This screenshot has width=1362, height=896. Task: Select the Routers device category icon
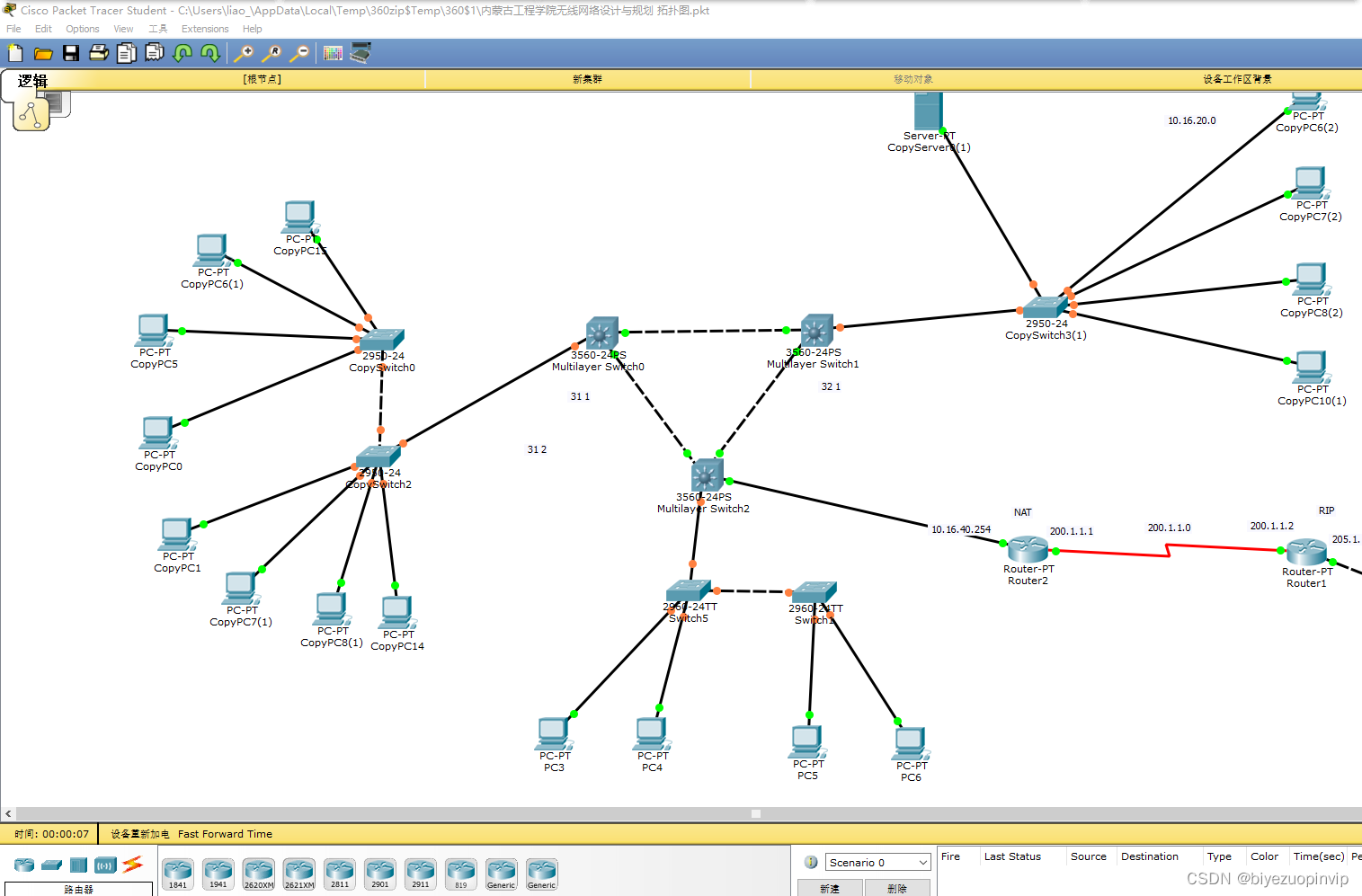[24, 865]
